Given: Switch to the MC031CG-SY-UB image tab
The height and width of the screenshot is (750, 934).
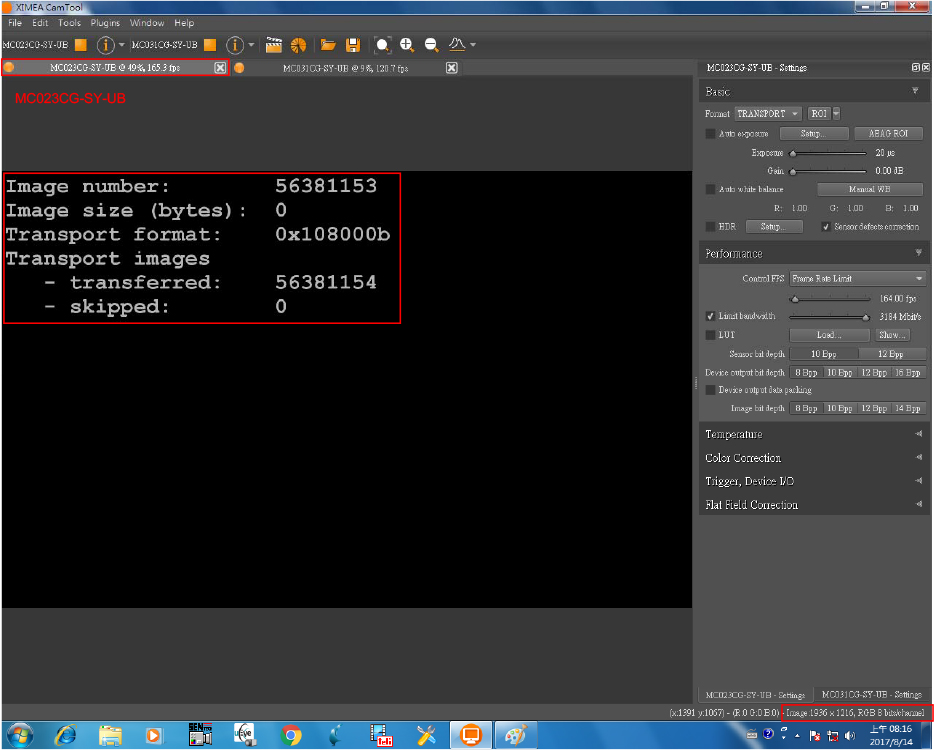Looking at the screenshot, I should tap(345, 68).
